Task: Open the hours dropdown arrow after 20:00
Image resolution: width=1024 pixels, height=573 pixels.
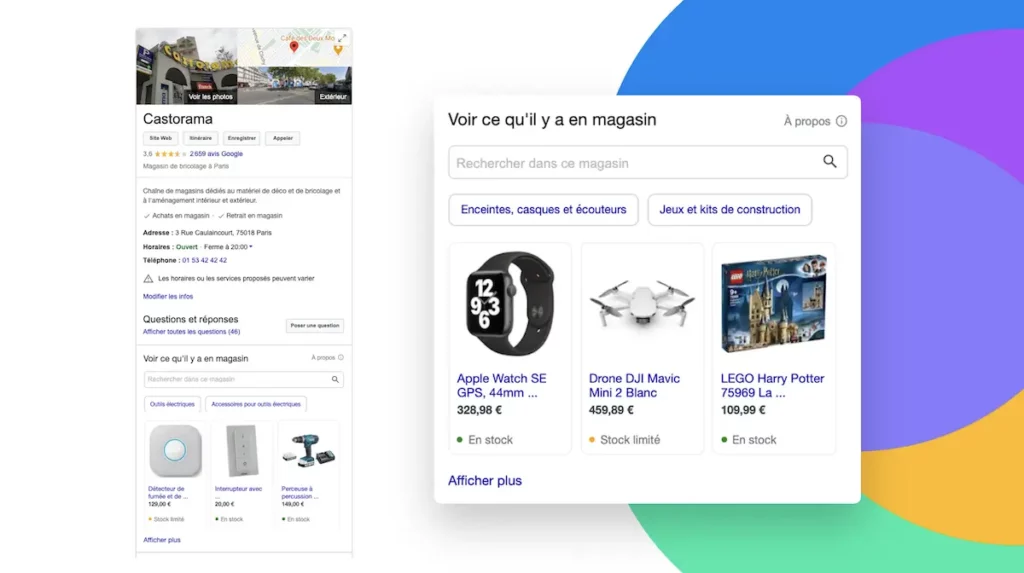Action: coord(251,247)
